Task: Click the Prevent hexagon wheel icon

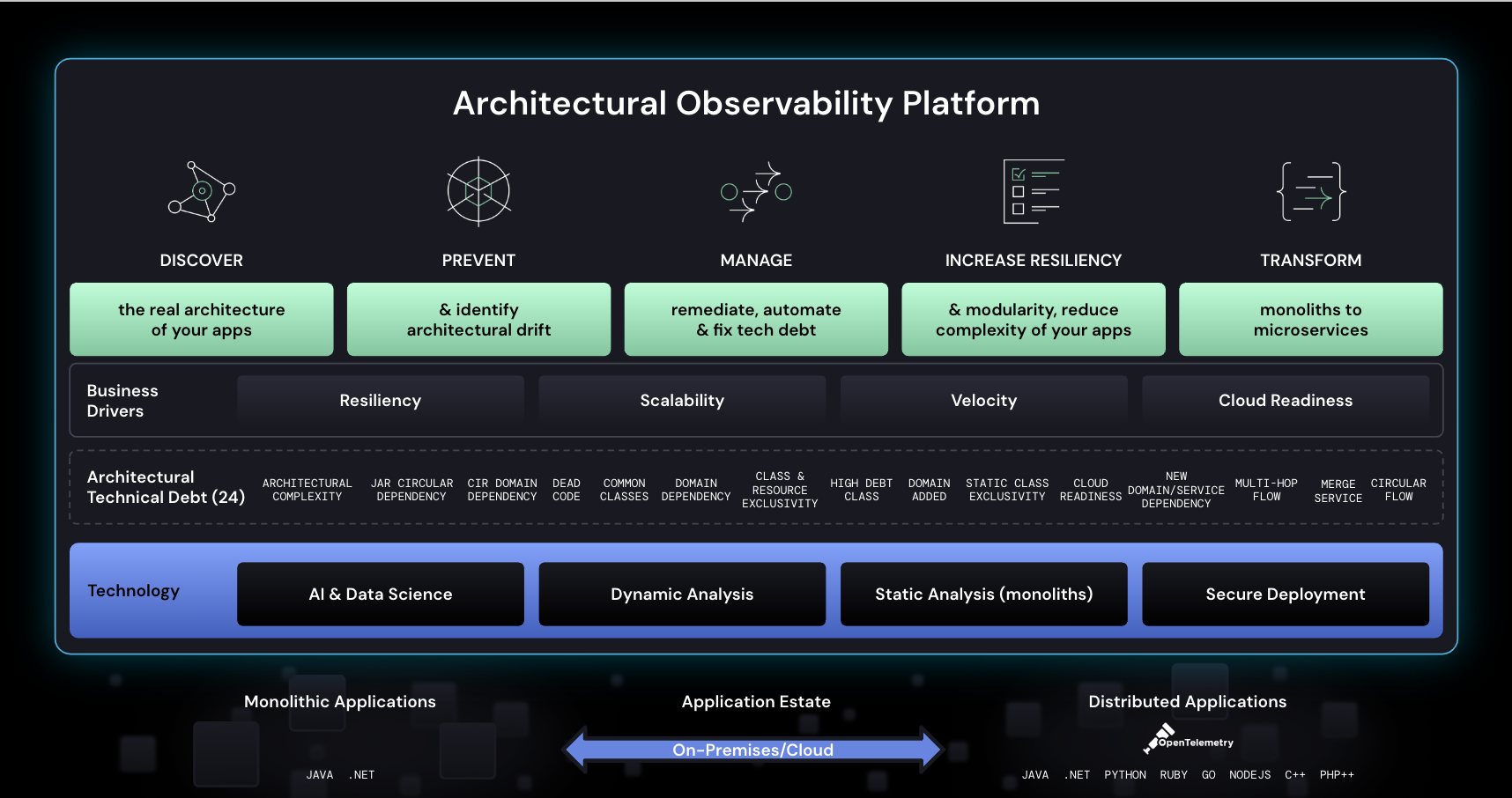Action: pyautogui.click(x=478, y=191)
